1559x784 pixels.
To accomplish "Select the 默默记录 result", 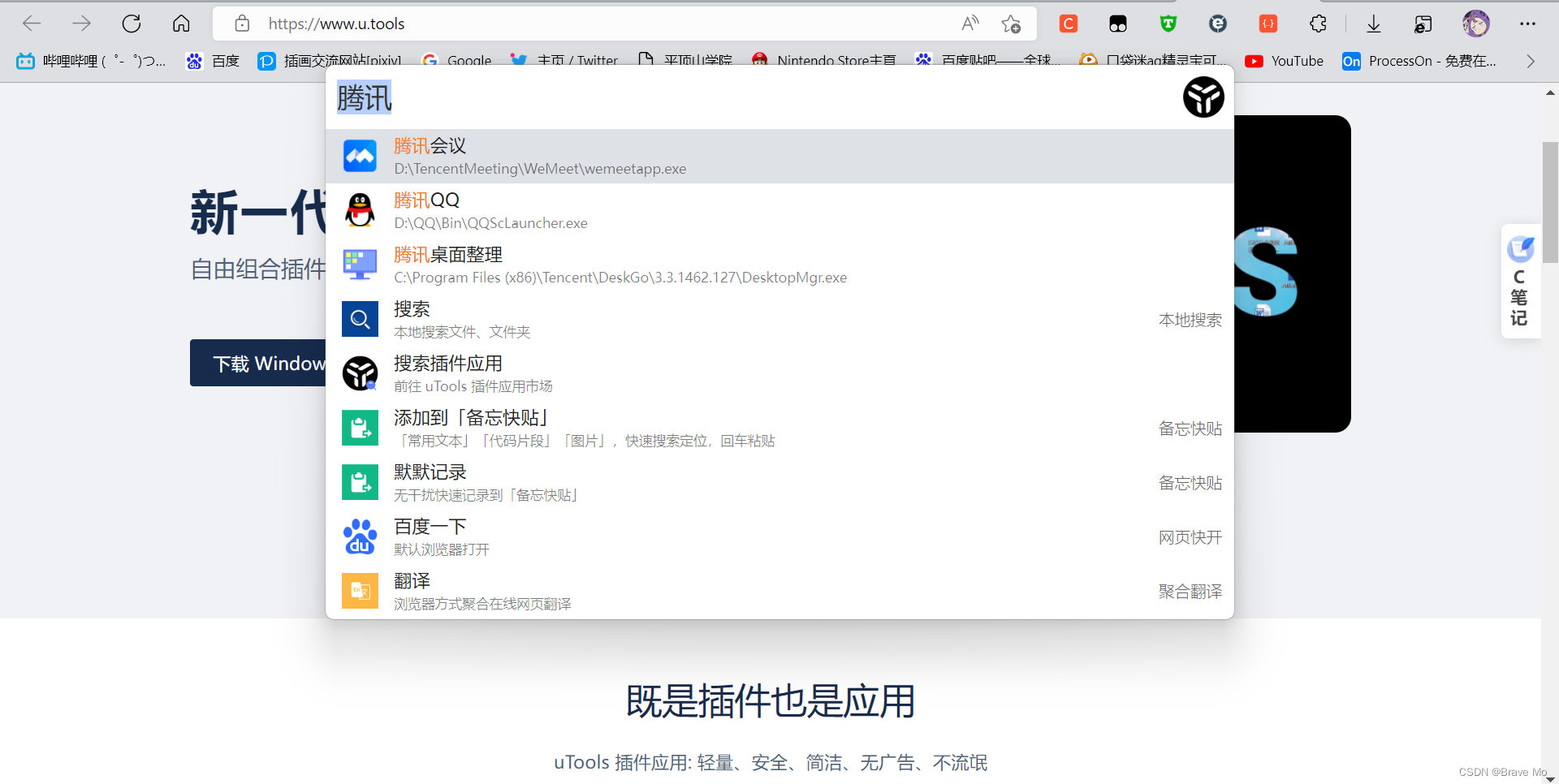I will [x=779, y=482].
